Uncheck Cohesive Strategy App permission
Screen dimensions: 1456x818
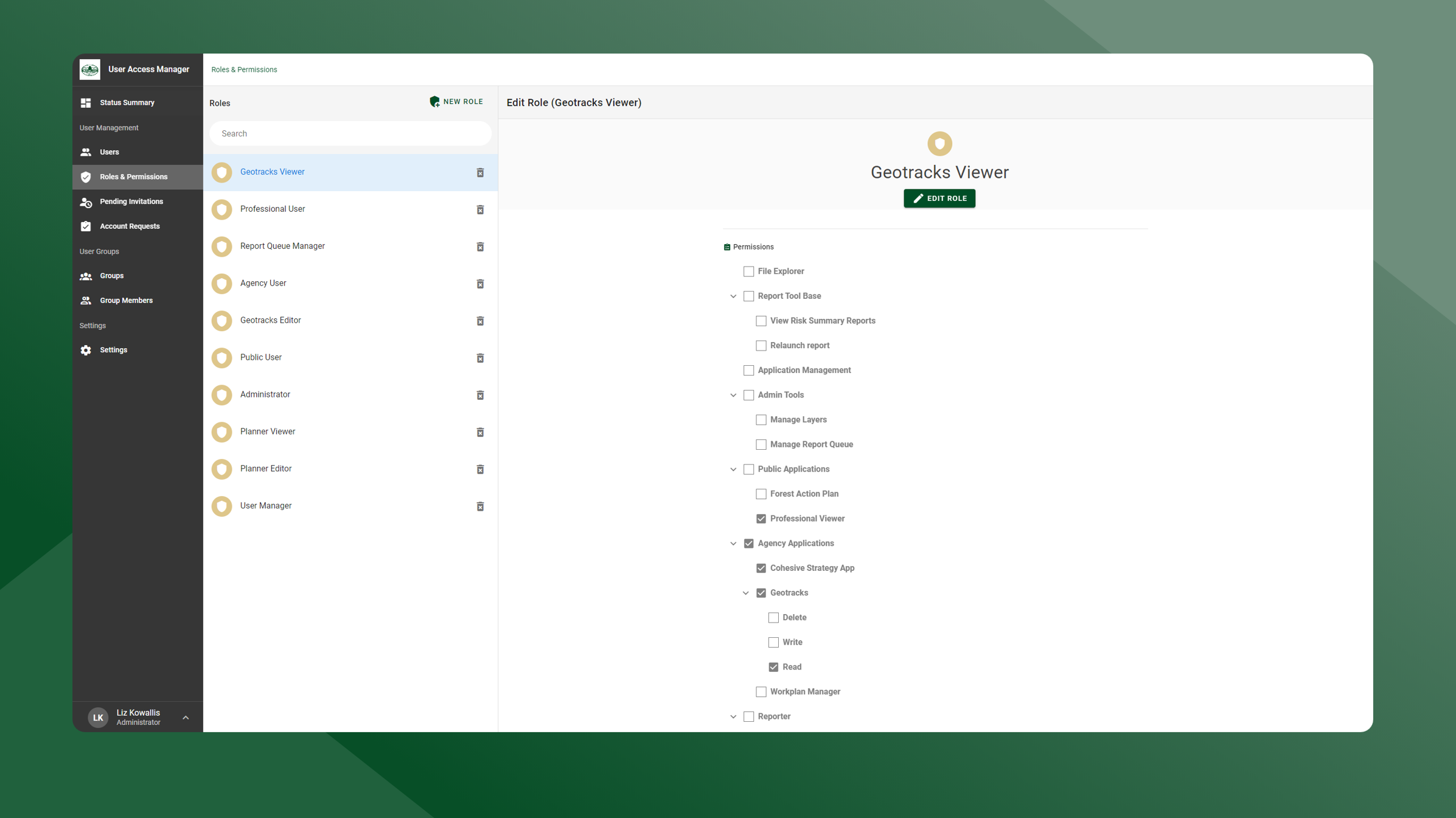(761, 568)
